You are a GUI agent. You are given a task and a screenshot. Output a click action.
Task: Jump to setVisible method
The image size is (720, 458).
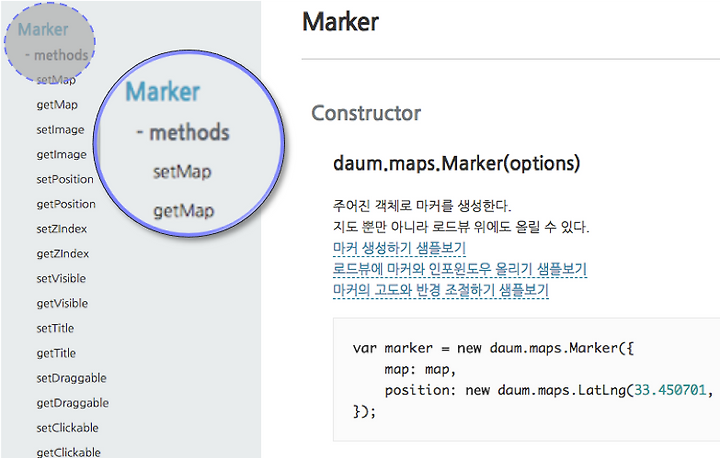pos(61,278)
